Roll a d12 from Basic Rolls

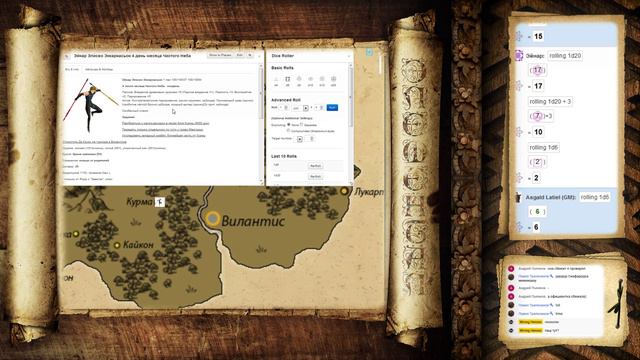pyautogui.click(x=322, y=81)
